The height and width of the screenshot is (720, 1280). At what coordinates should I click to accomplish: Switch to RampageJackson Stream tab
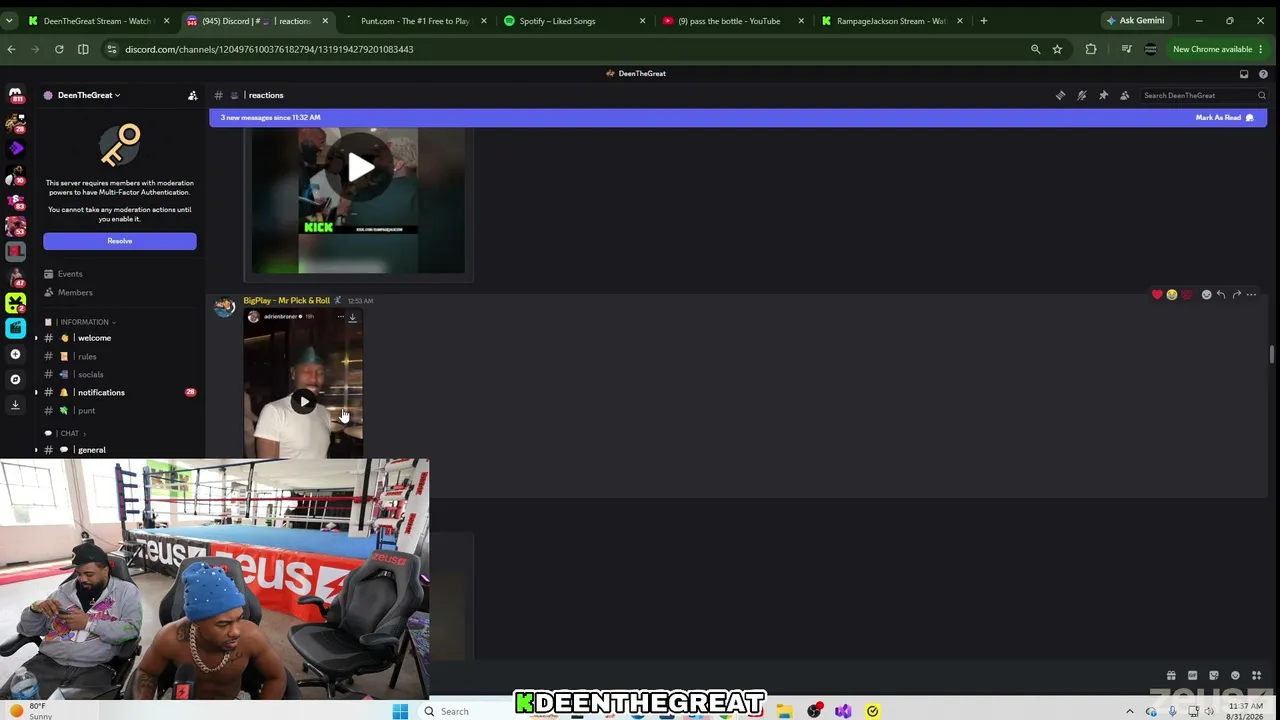coord(892,21)
